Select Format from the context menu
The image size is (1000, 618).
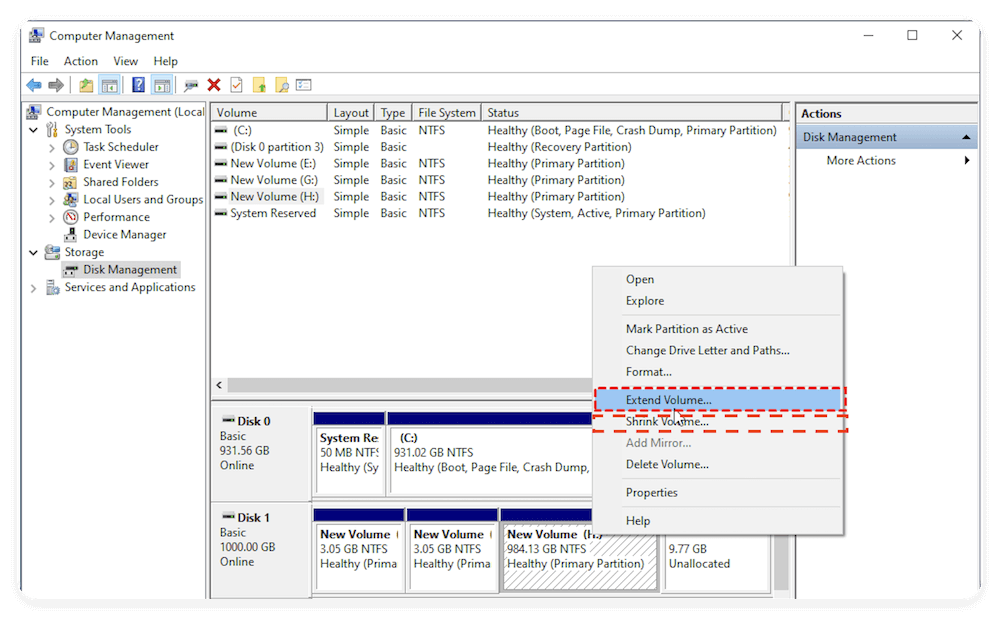pos(649,371)
